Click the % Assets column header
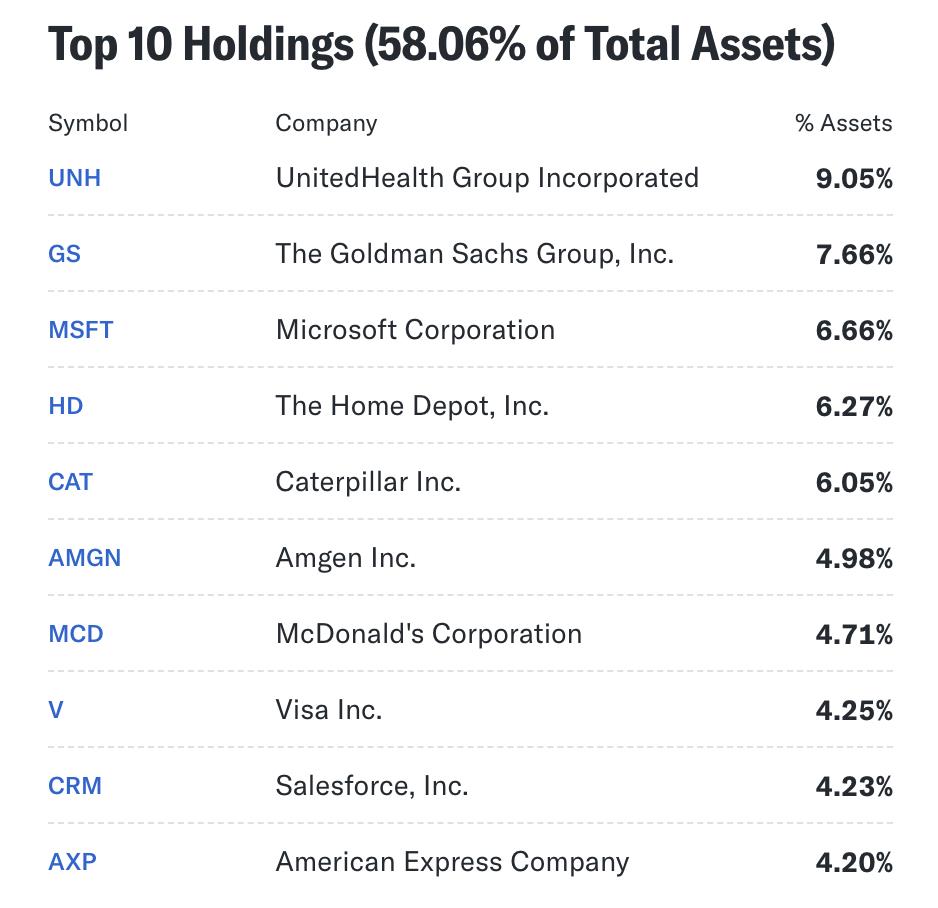 pos(843,123)
